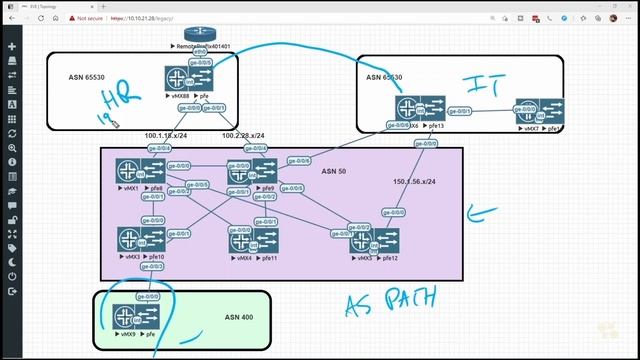Select the pfe12 switch node icon
This screenshot has height=360, width=640.
point(387,241)
